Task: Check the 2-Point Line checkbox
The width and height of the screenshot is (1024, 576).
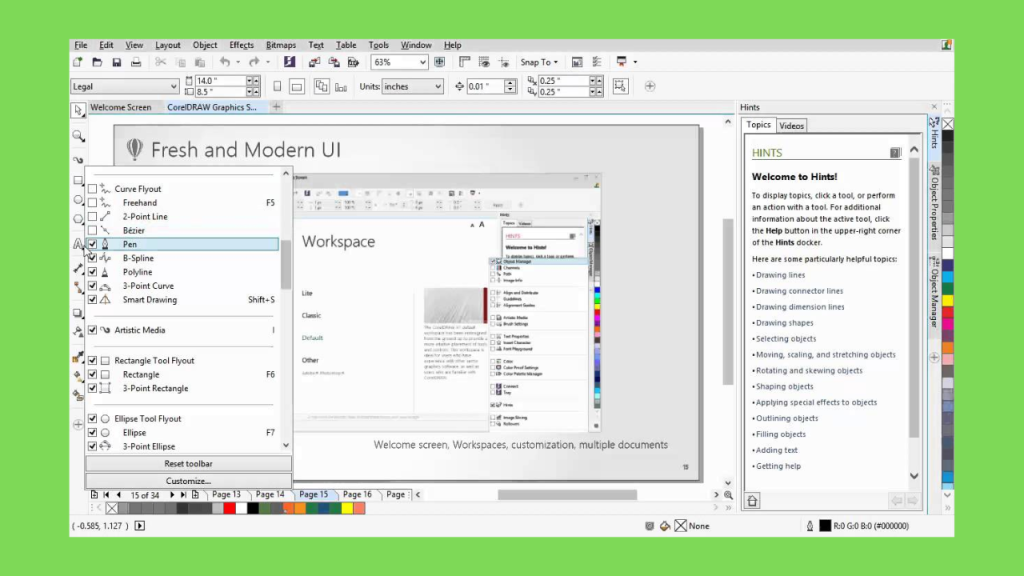Action: tap(92, 216)
